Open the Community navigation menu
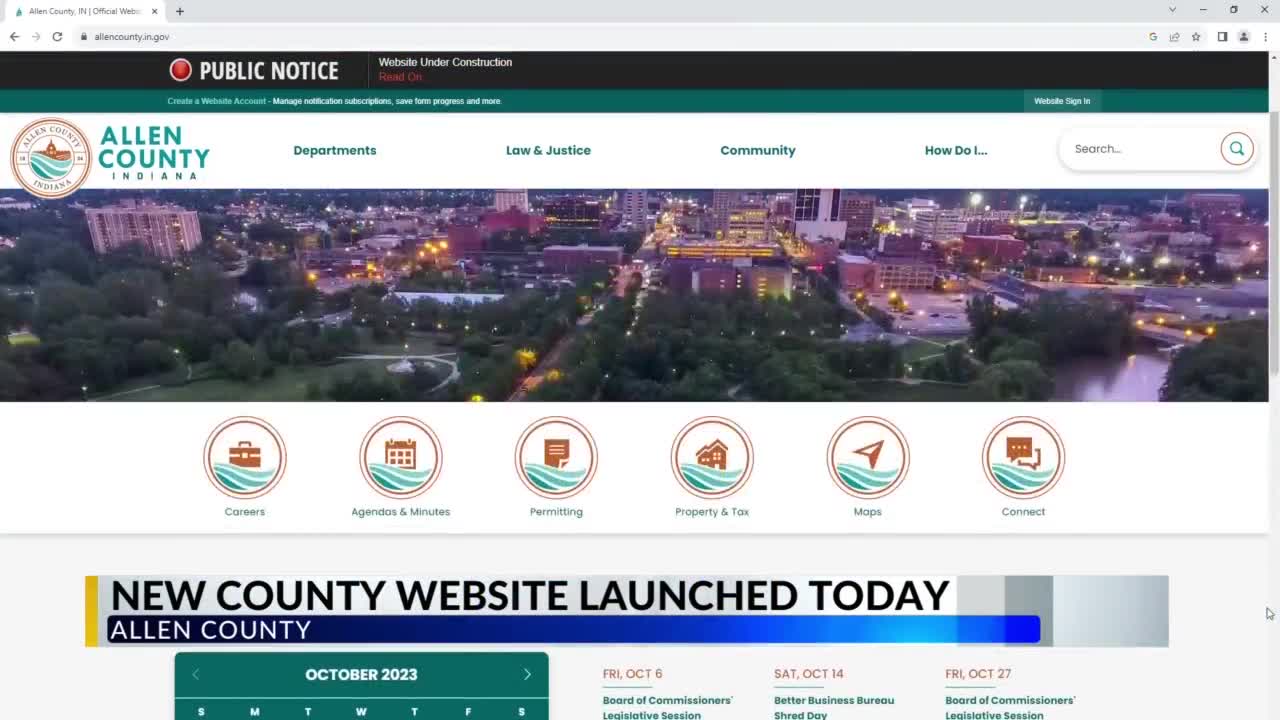 point(757,150)
